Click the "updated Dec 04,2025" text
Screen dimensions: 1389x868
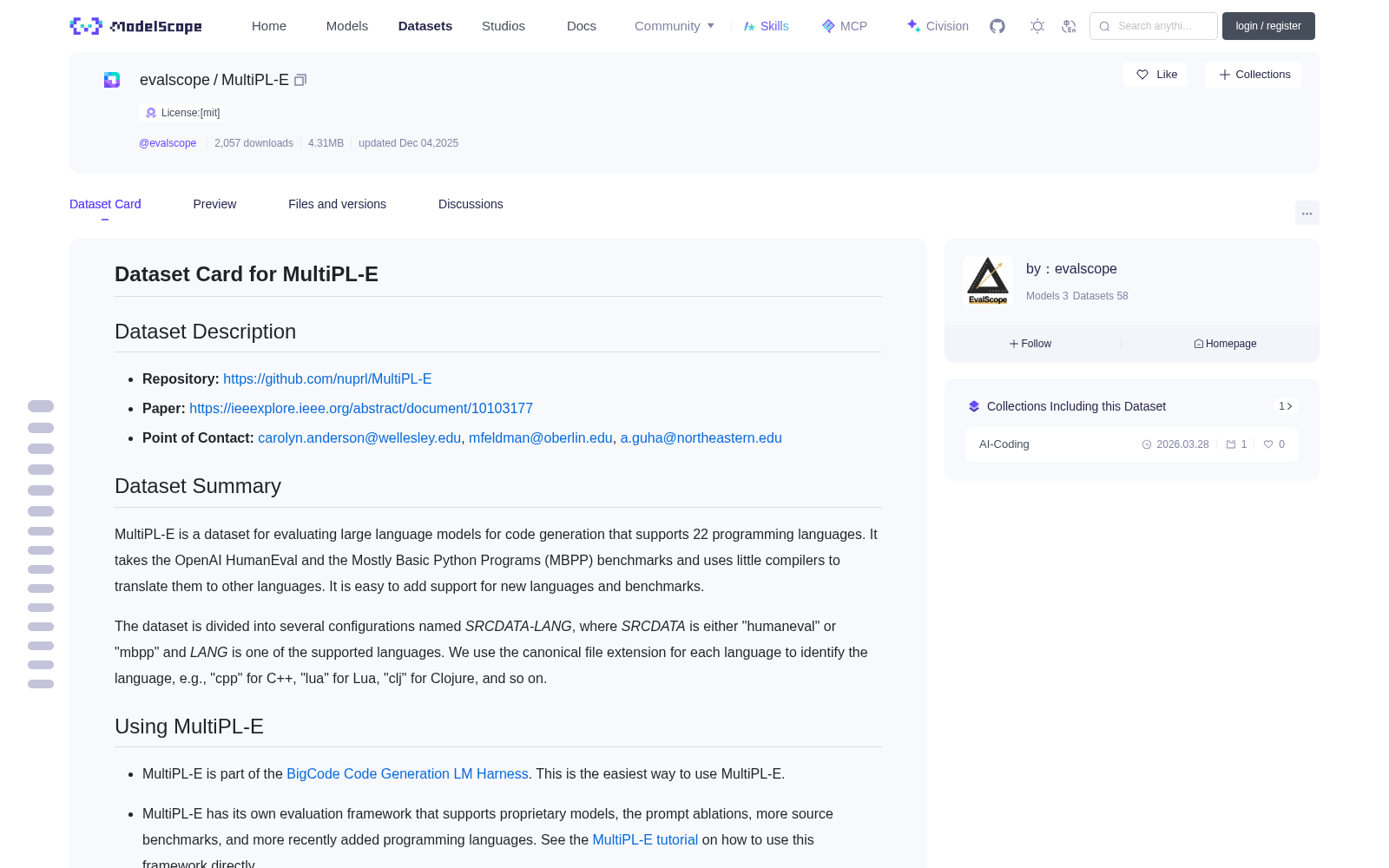(409, 143)
